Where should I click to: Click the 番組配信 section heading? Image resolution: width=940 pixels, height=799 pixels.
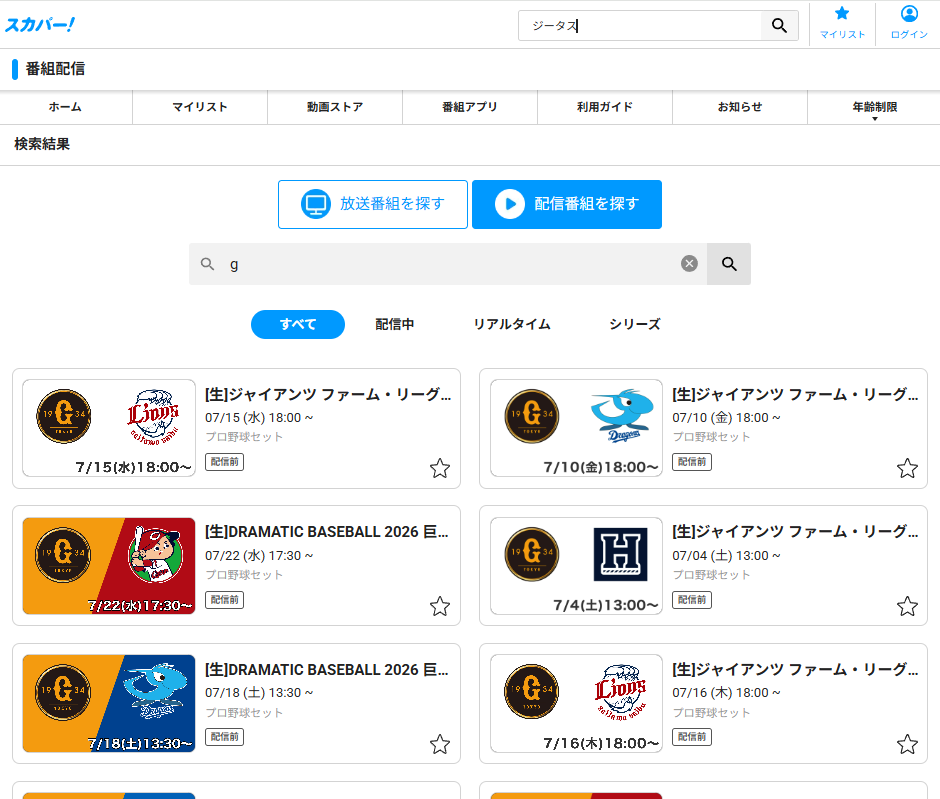[x=55, y=69]
